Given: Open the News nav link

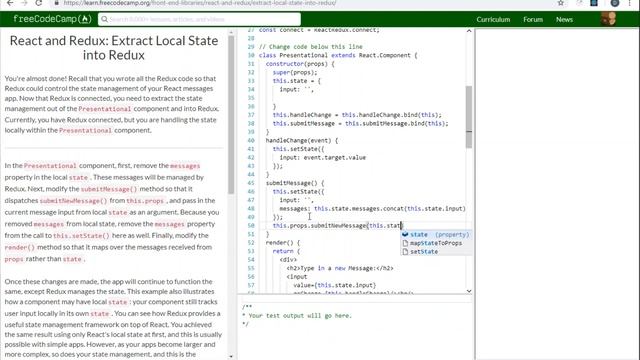Looking at the screenshot, I should pyautogui.click(x=564, y=20).
